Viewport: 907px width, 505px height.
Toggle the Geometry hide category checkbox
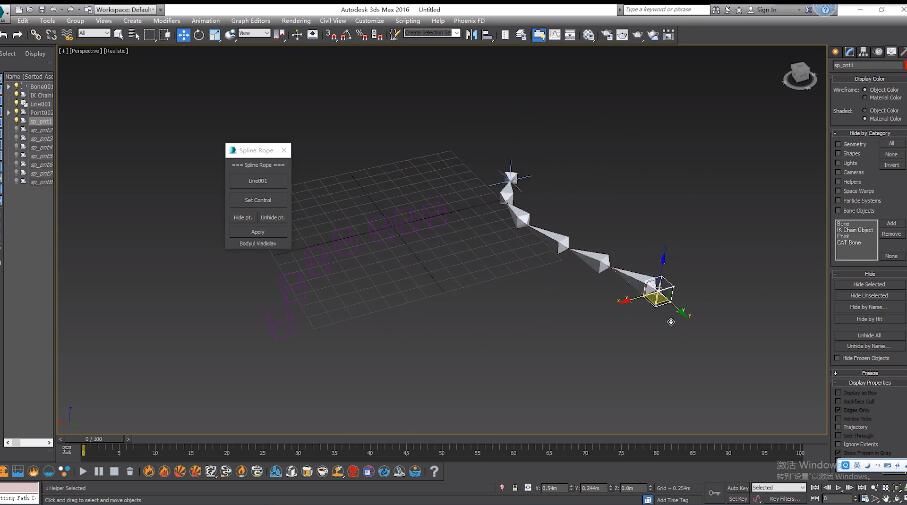pos(838,144)
